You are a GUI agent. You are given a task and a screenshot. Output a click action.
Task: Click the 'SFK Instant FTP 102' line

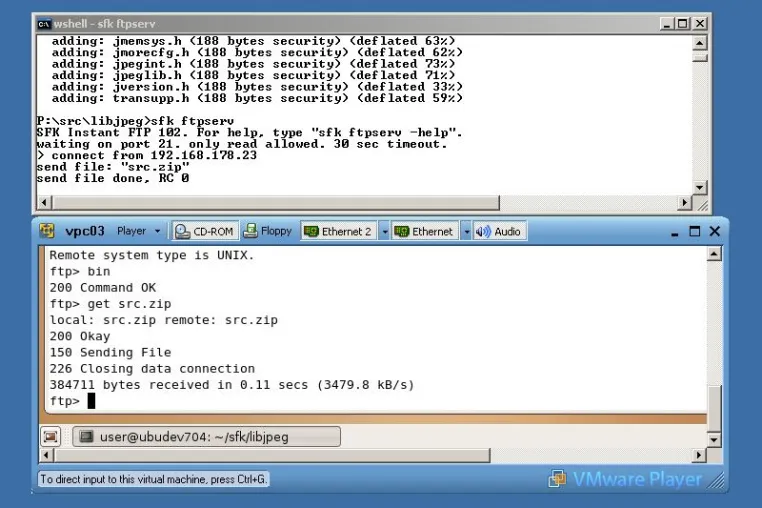pyautogui.click(x=249, y=133)
